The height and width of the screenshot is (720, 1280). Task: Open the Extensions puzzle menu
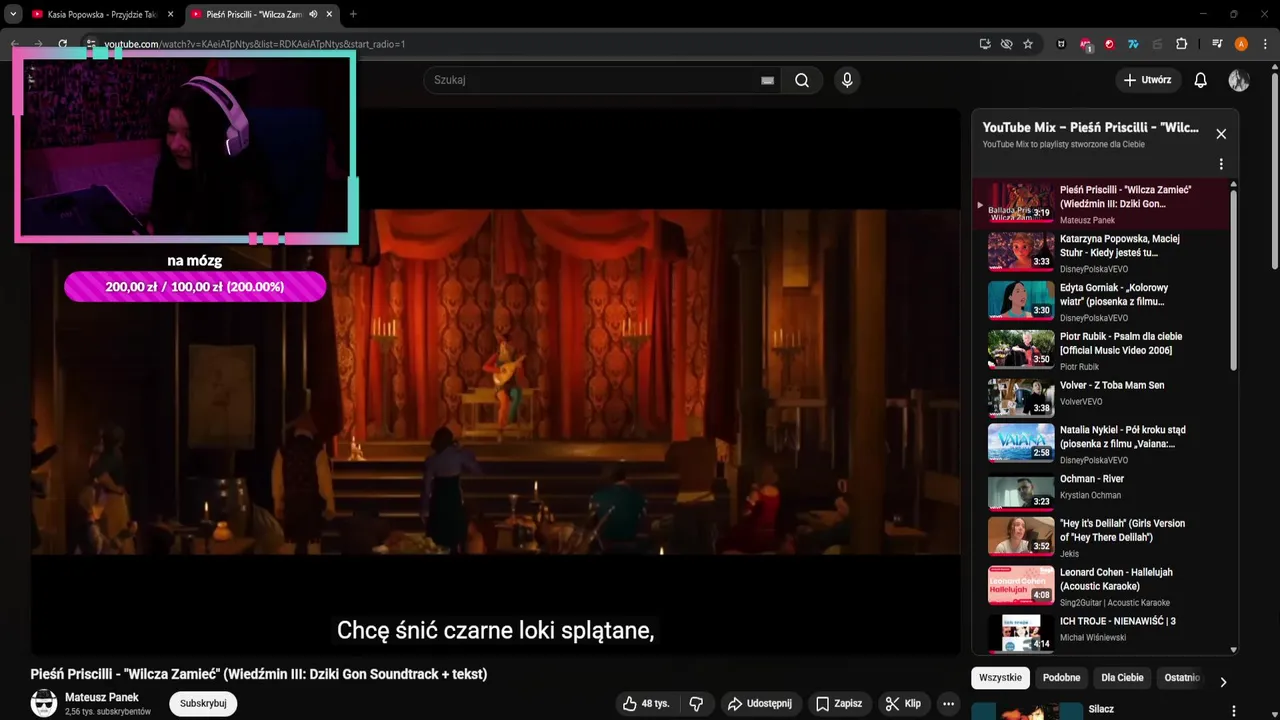[x=1181, y=44]
